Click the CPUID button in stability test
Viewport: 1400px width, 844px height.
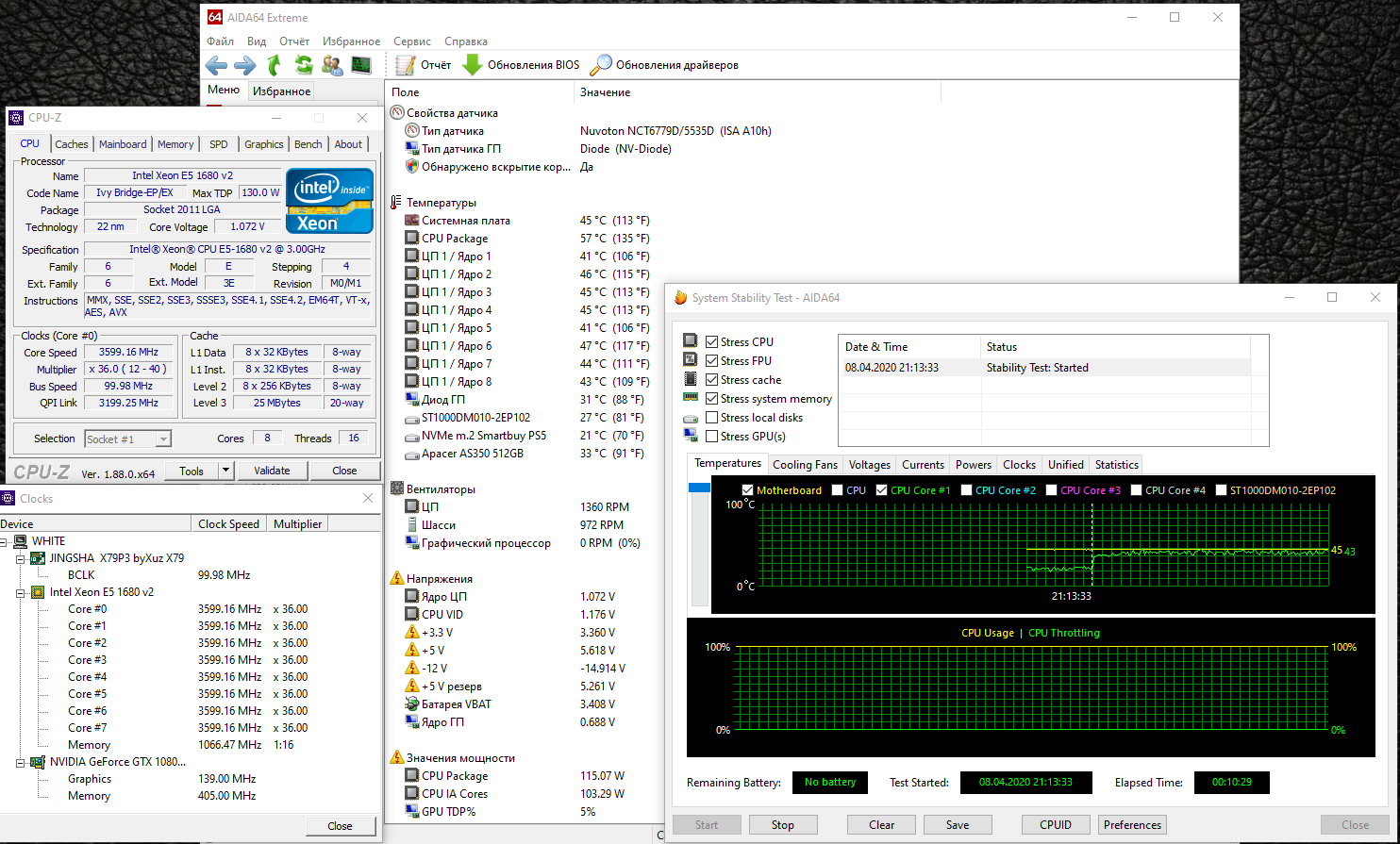tap(1056, 825)
